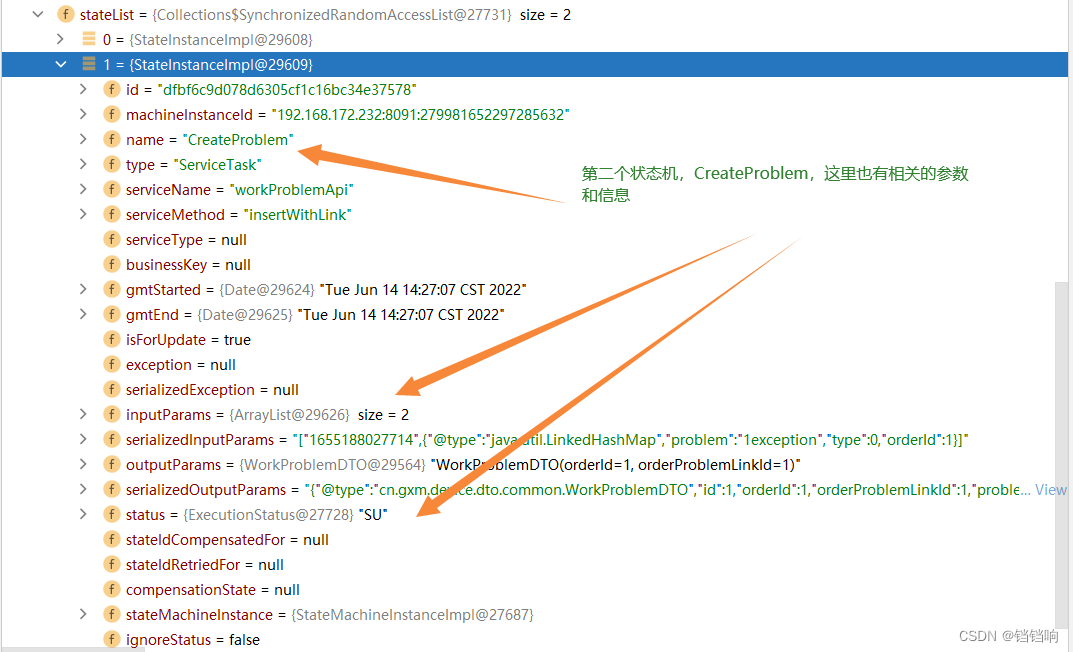
Task: Click field icon beside compensationState
Action: coord(112,589)
